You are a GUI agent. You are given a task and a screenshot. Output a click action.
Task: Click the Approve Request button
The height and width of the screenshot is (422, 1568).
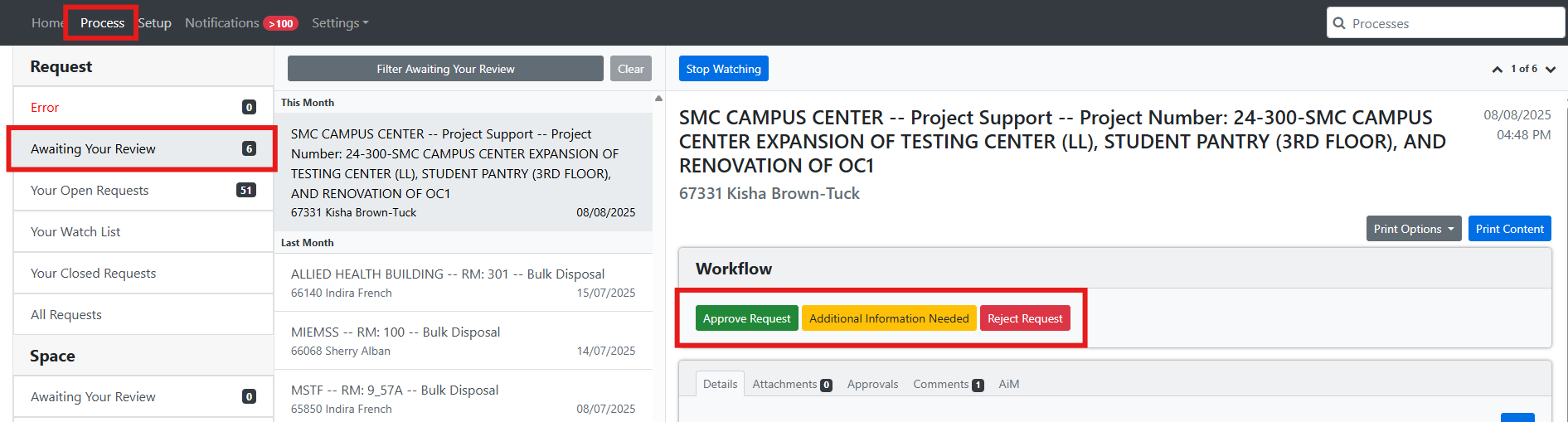746,318
